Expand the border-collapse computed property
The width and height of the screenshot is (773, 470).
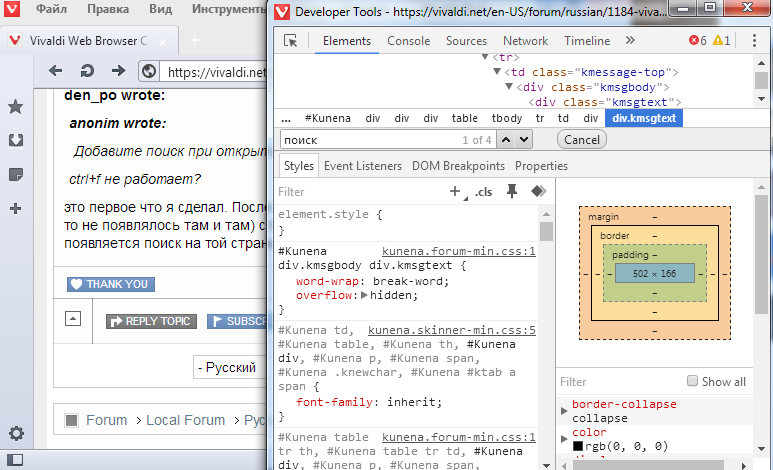(x=564, y=410)
